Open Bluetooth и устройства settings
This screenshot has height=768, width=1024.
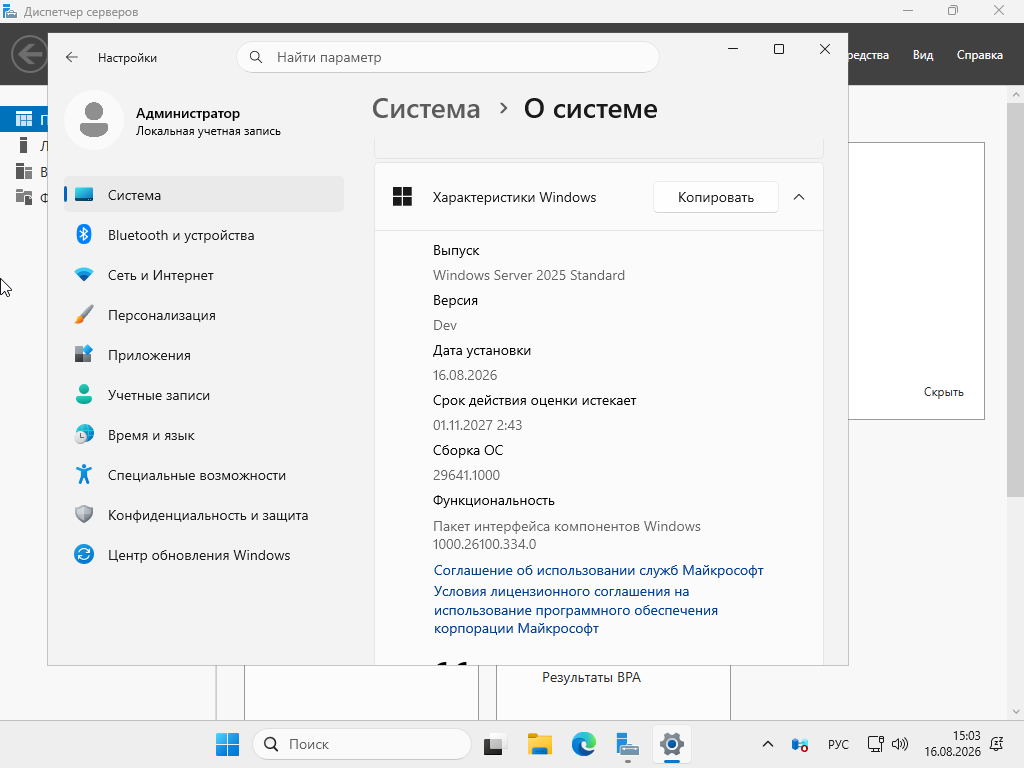[x=204, y=235]
